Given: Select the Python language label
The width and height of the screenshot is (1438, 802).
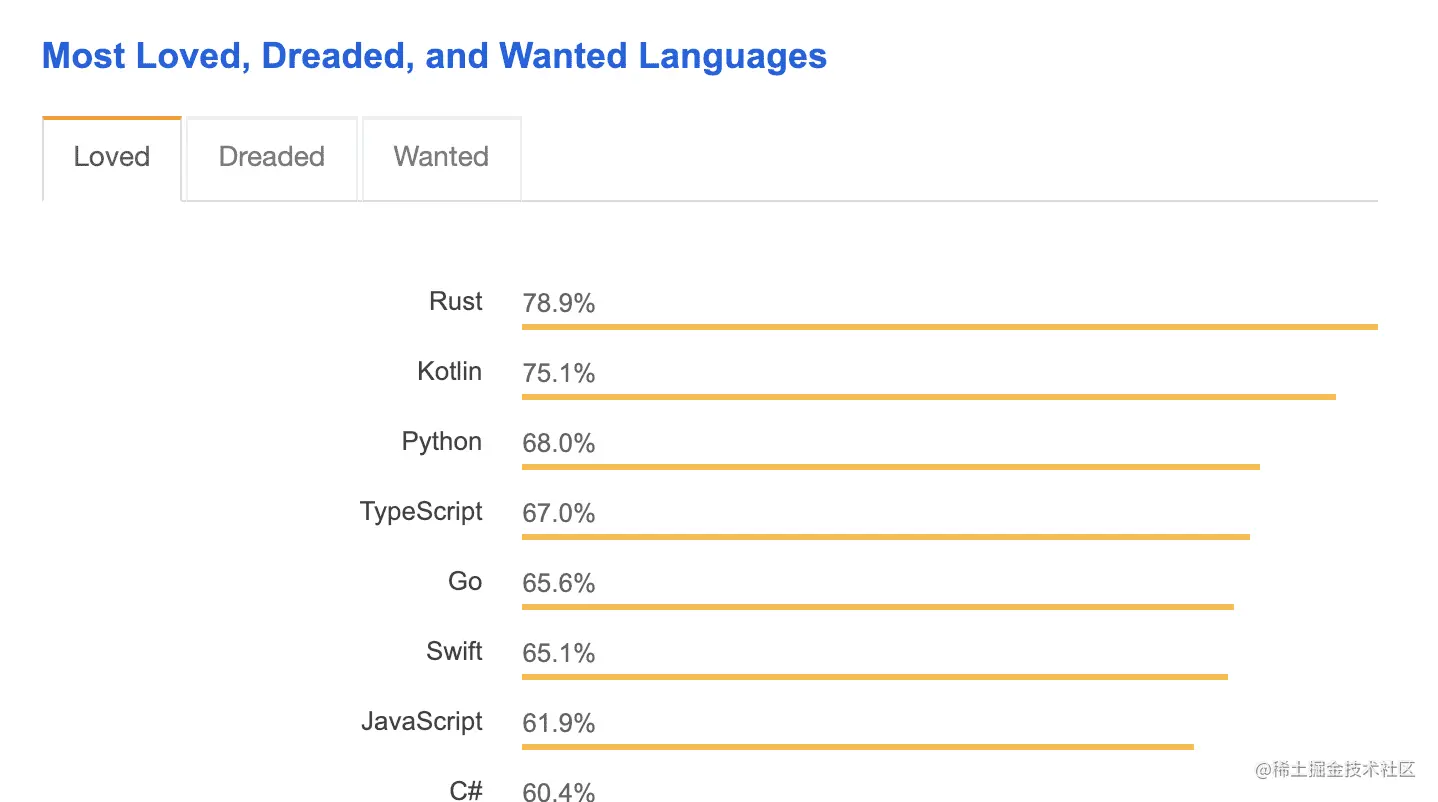Looking at the screenshot, I should click(441, 441).
